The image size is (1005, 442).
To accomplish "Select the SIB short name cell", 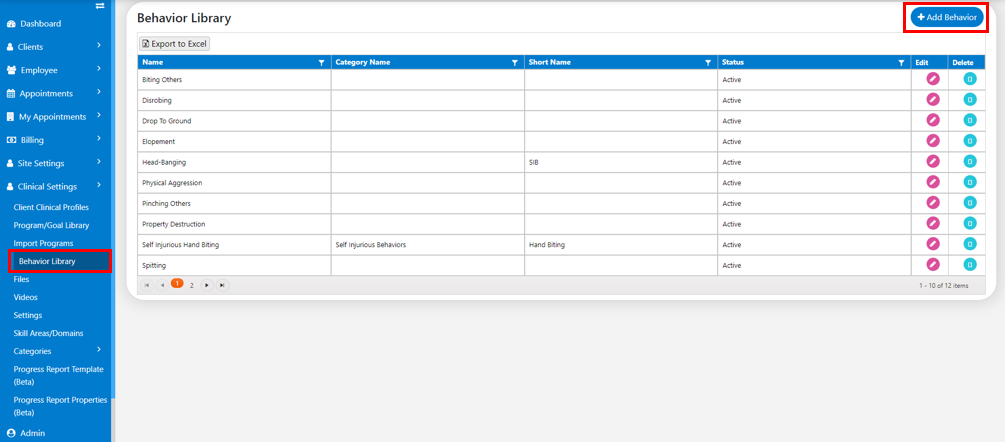I will coord(621,163).
